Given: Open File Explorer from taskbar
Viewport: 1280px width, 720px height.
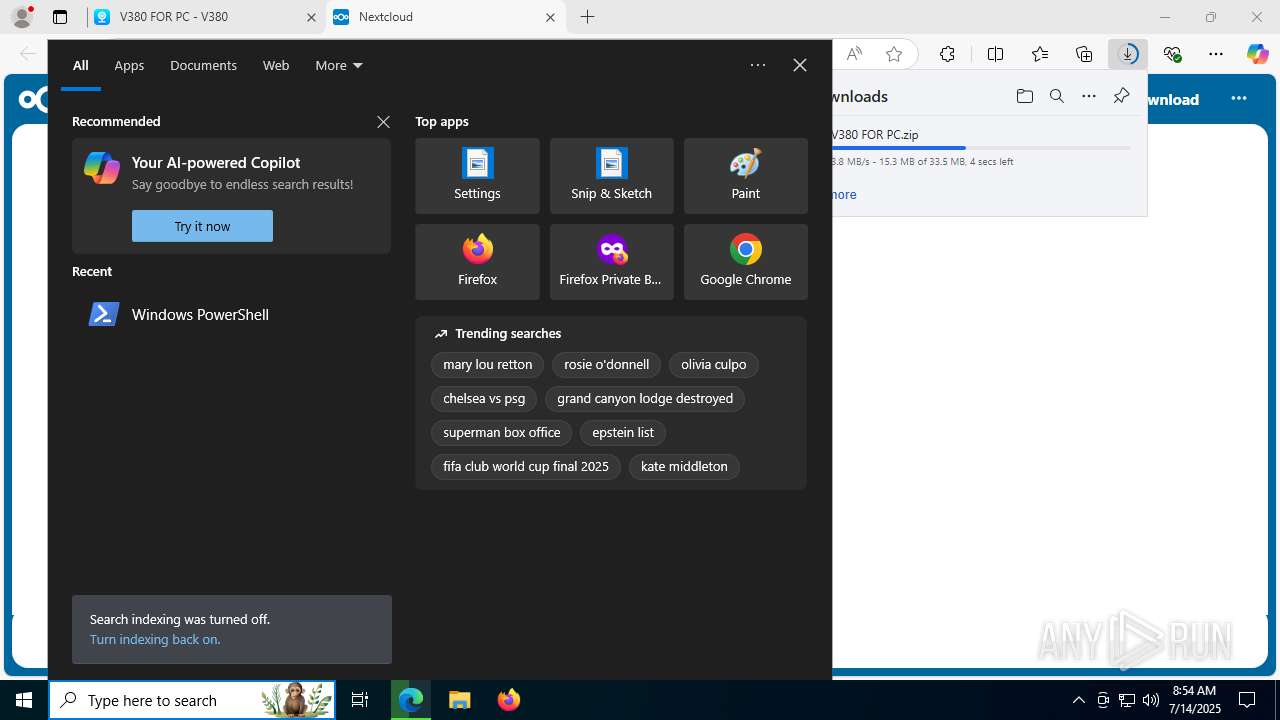Looking at the screenshot, I should 459,700.
